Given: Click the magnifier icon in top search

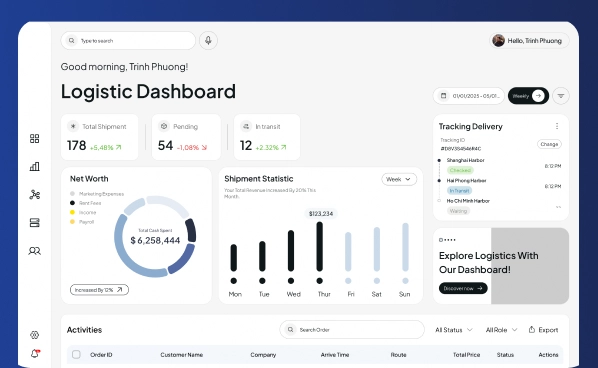Looking at the screenshot, I should point(71,40).
